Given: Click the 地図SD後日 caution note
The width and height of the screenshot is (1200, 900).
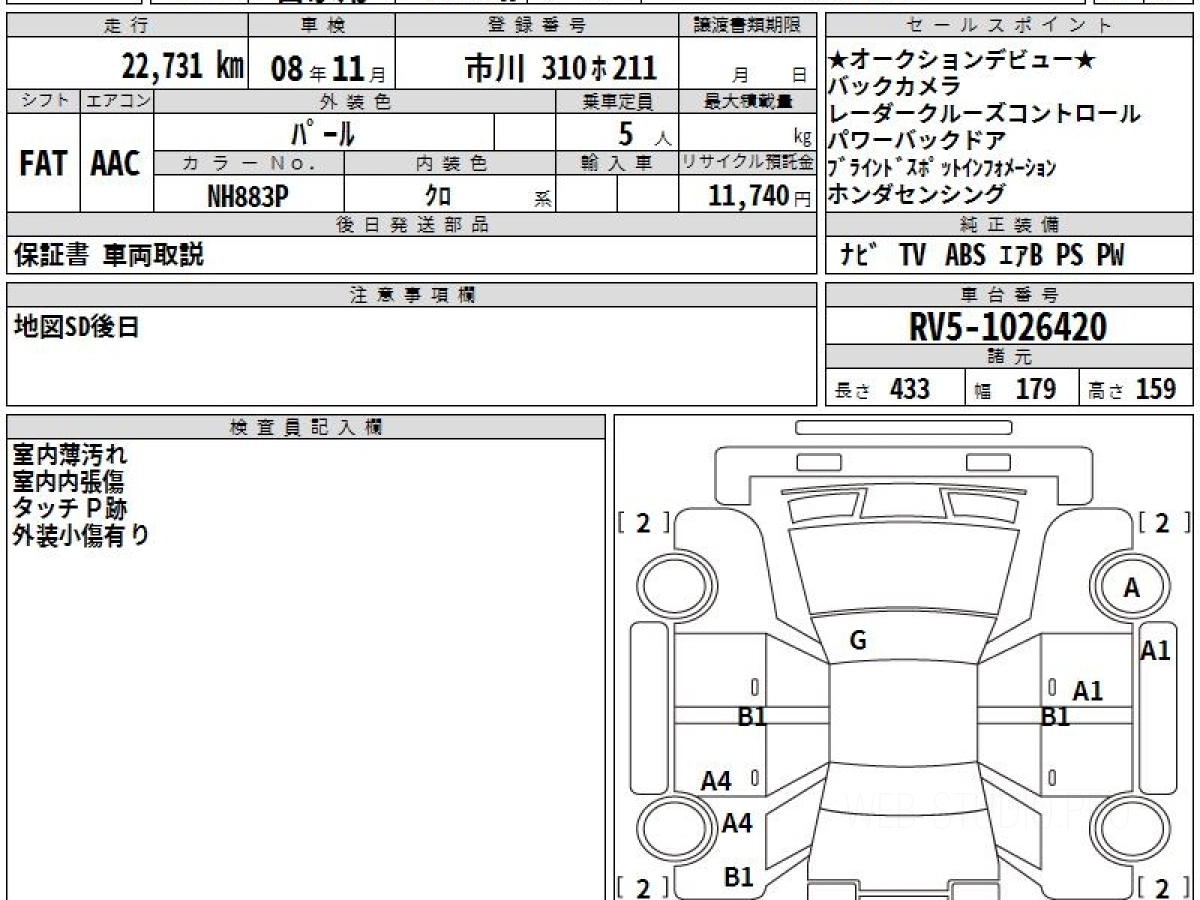Looking at the screenshot, I should point(76,326).
